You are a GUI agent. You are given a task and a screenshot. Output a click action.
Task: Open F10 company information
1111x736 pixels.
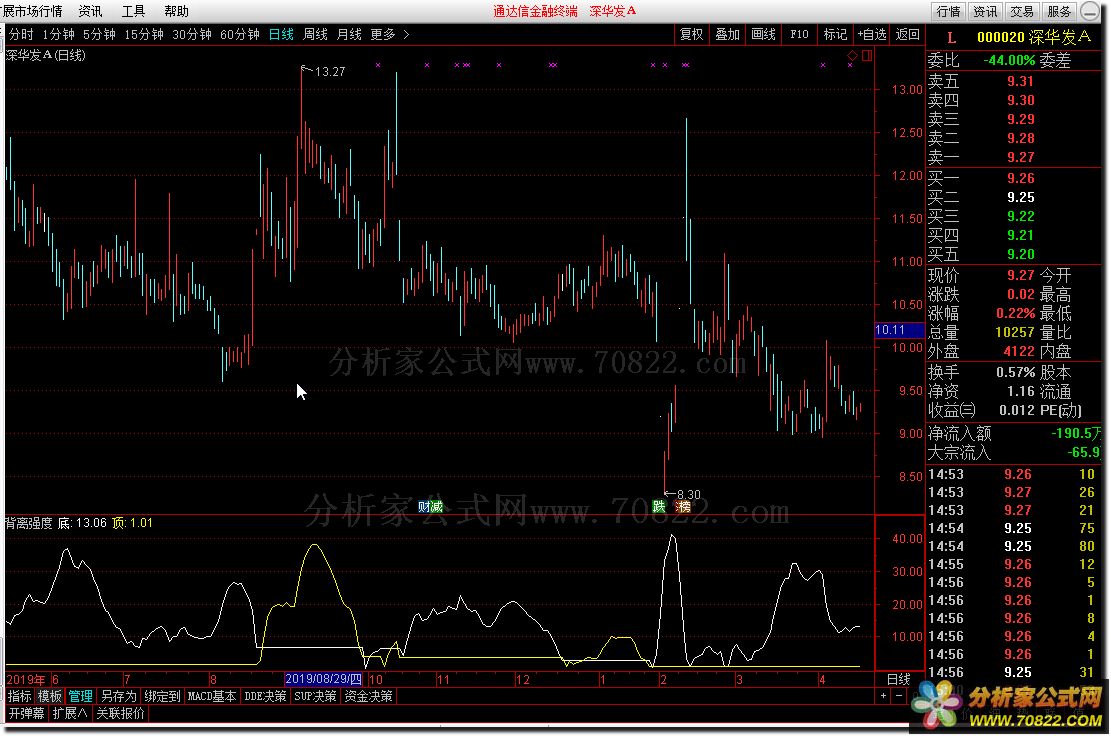pos(799,34)
